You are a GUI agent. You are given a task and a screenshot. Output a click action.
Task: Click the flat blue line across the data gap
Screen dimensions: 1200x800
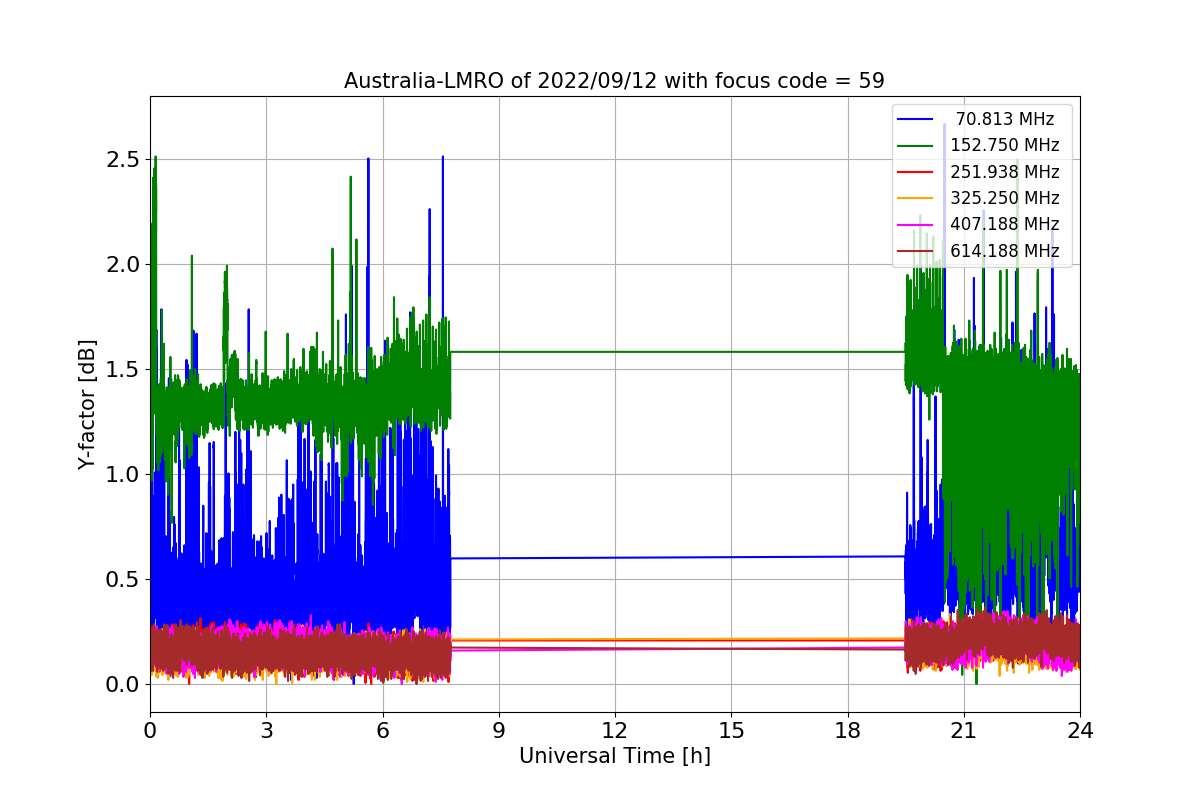tap(678, 557)
